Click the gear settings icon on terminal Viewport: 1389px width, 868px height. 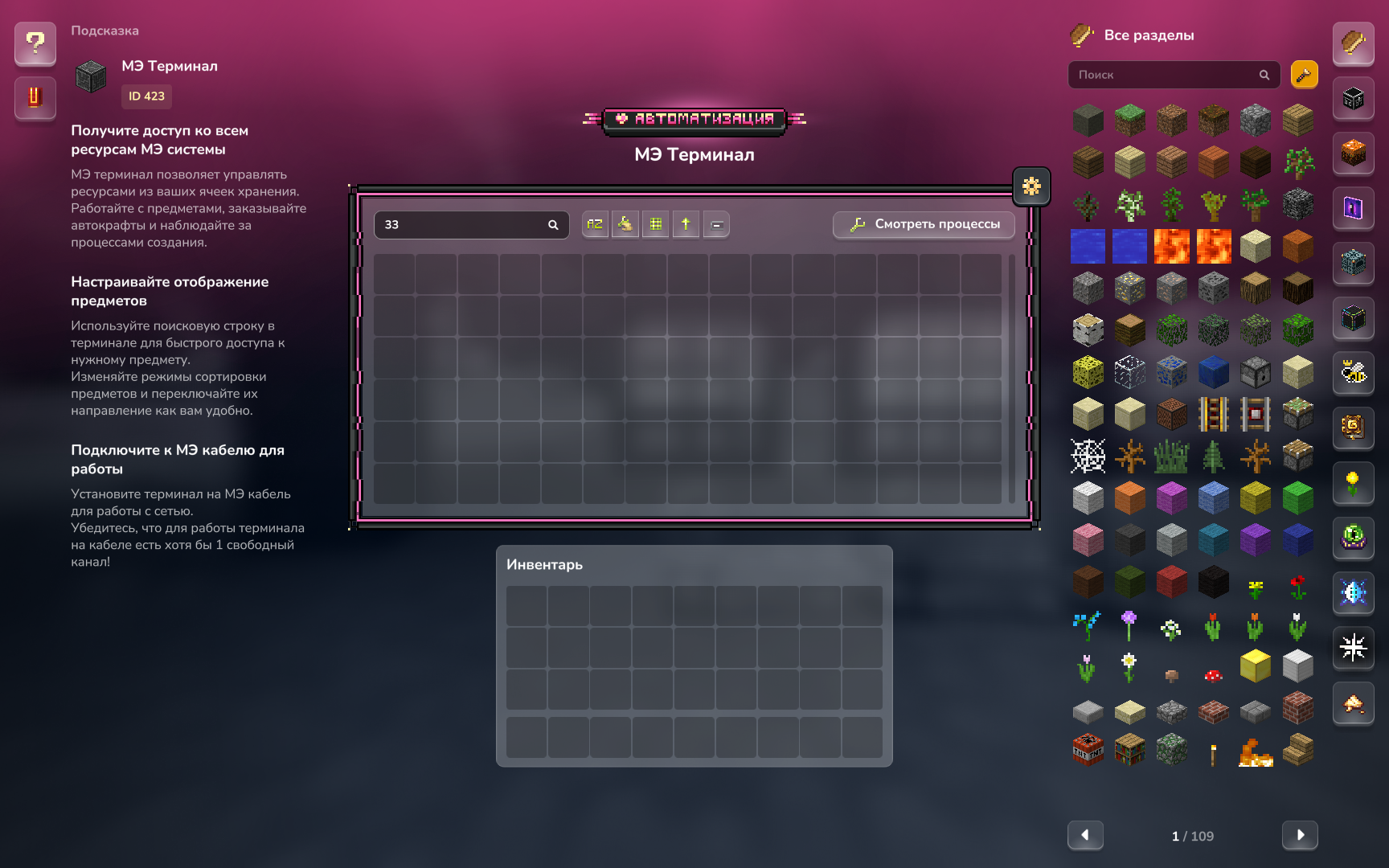1031,186
